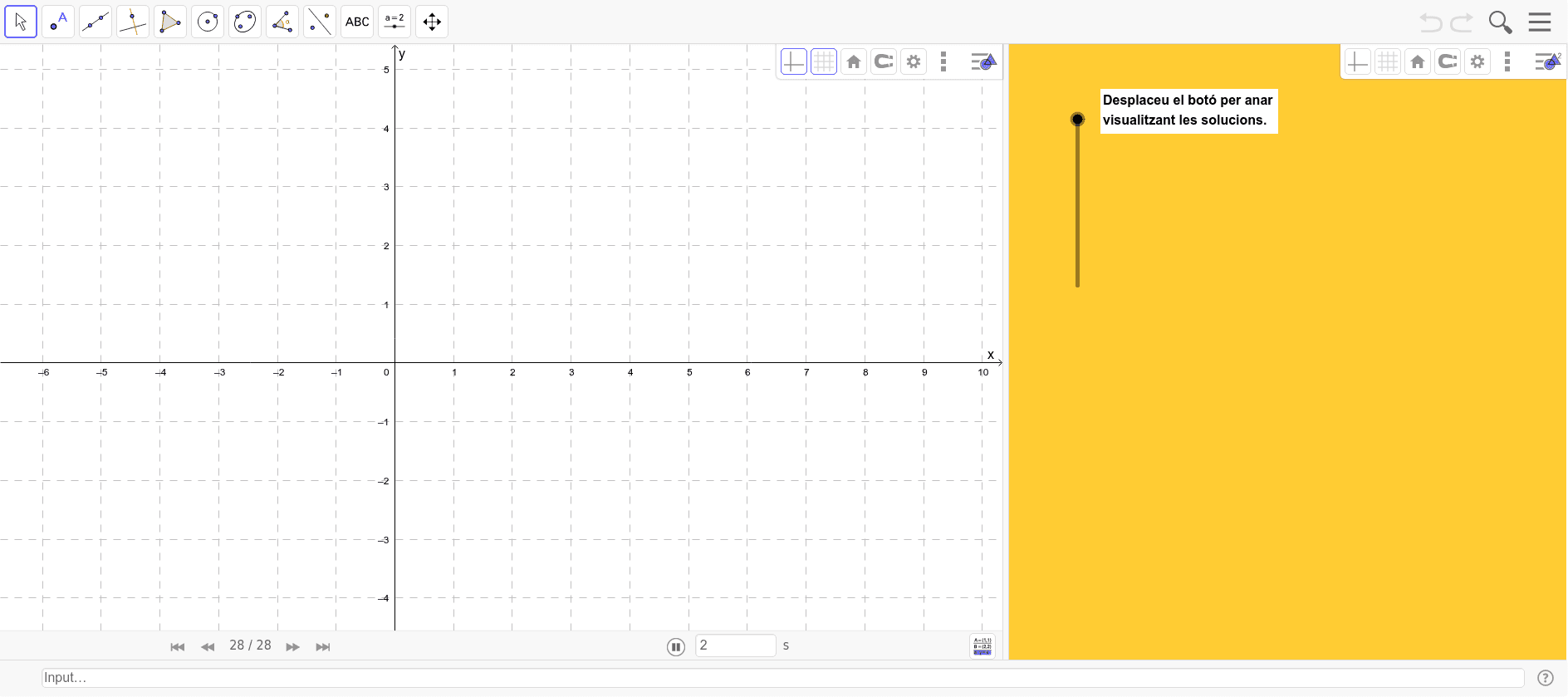Open yellow graphics view settings gear
Image resolution: width=1568 pixels, height=697 pixels.
[x=1477, y=61]
